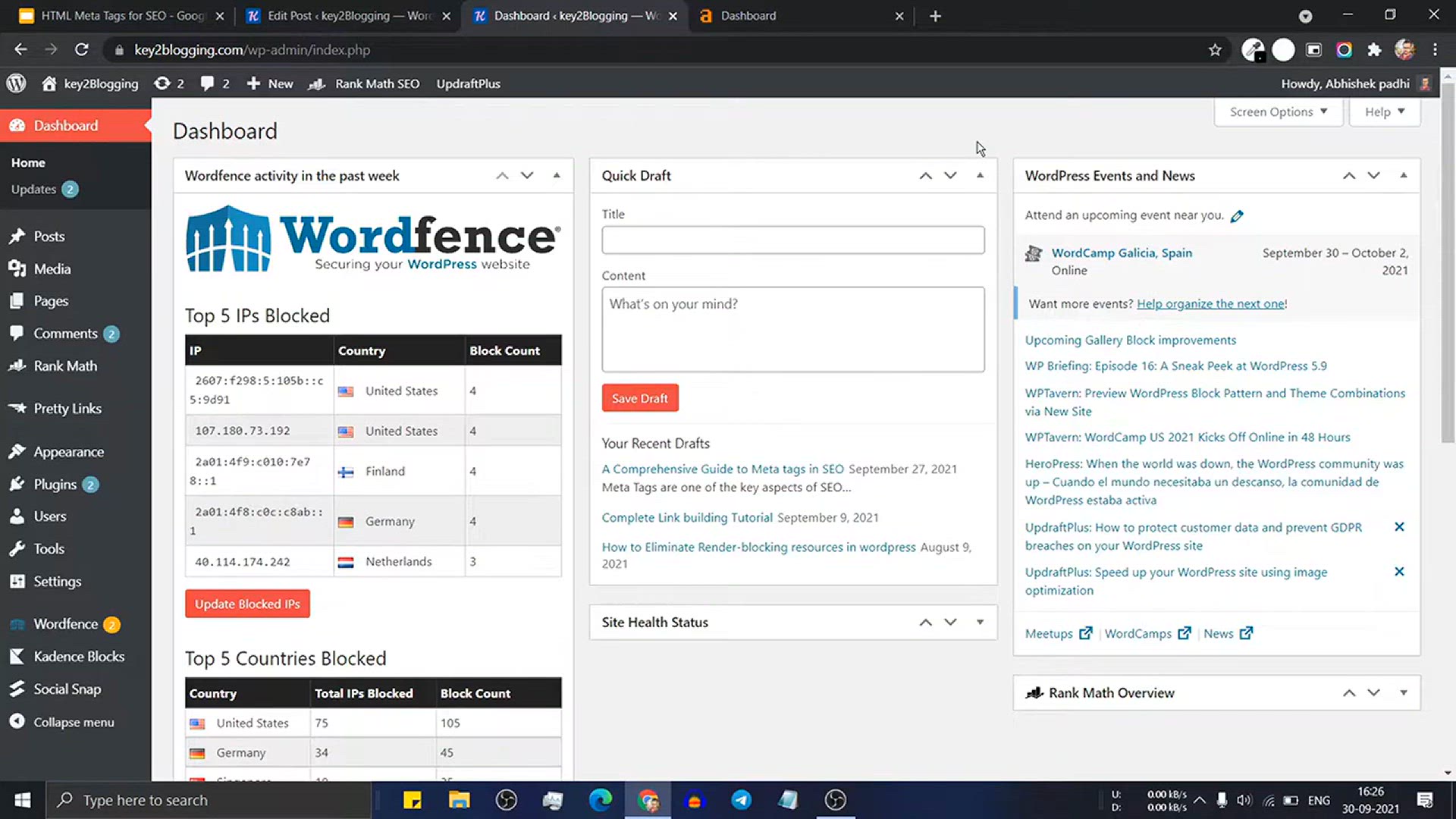1456x819 pixels.
Task: Expand the Site Health Status widget
Action: 980,622
